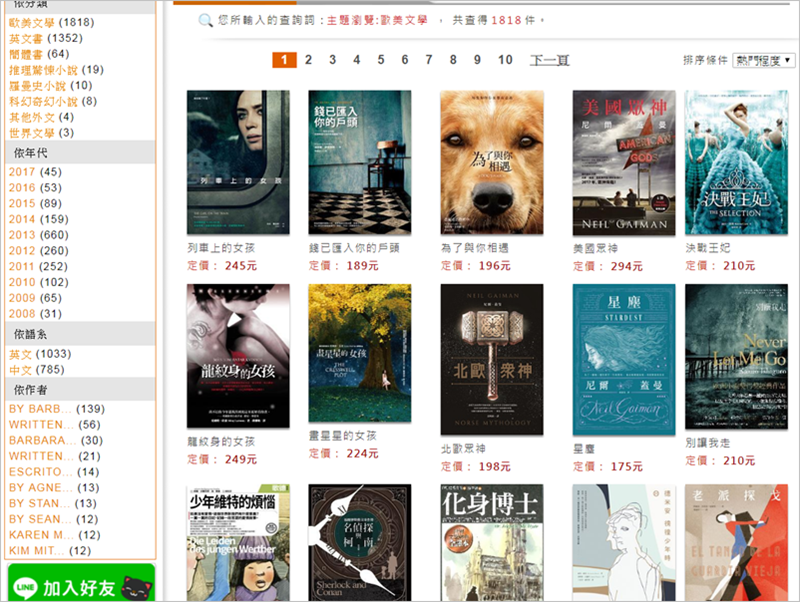Filter by 英文 language
This screenshot has height=602, width=800.
point(20,354)
